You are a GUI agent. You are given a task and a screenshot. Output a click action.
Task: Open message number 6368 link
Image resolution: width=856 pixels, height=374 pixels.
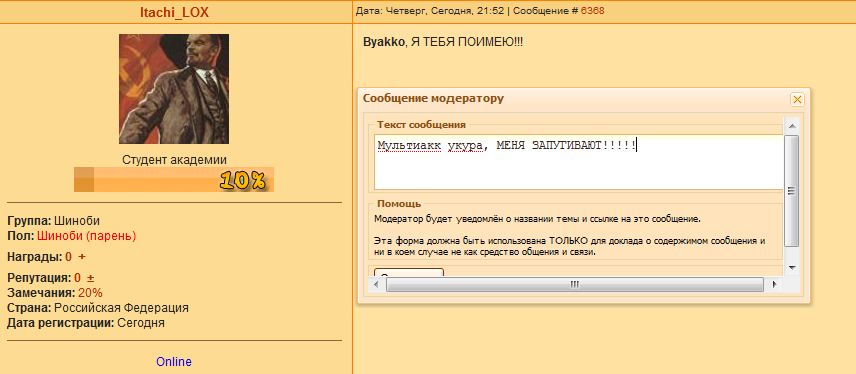coord(592,11)
